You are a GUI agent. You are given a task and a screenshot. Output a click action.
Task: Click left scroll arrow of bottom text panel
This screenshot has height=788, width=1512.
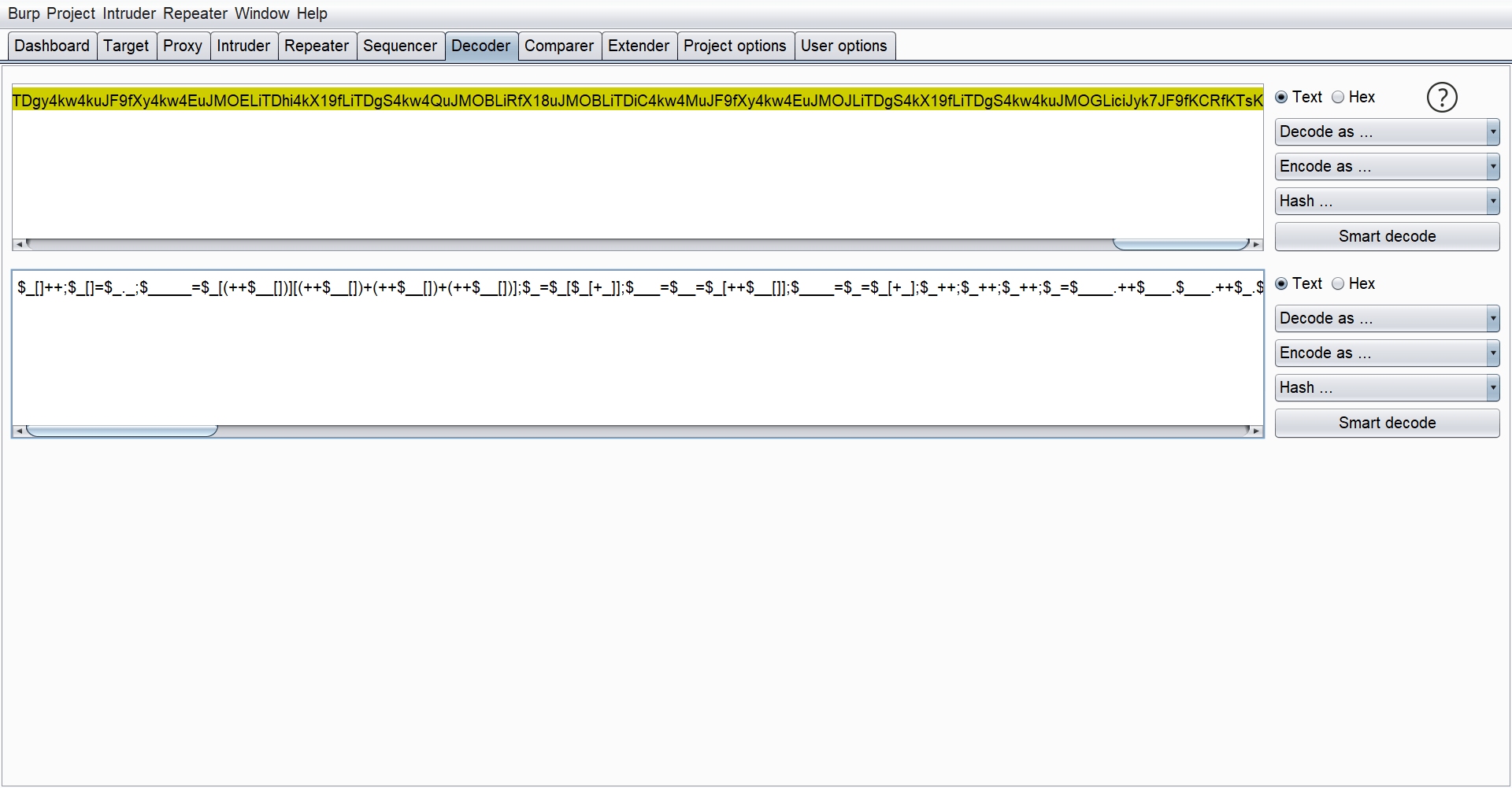(x=19, y=431)
